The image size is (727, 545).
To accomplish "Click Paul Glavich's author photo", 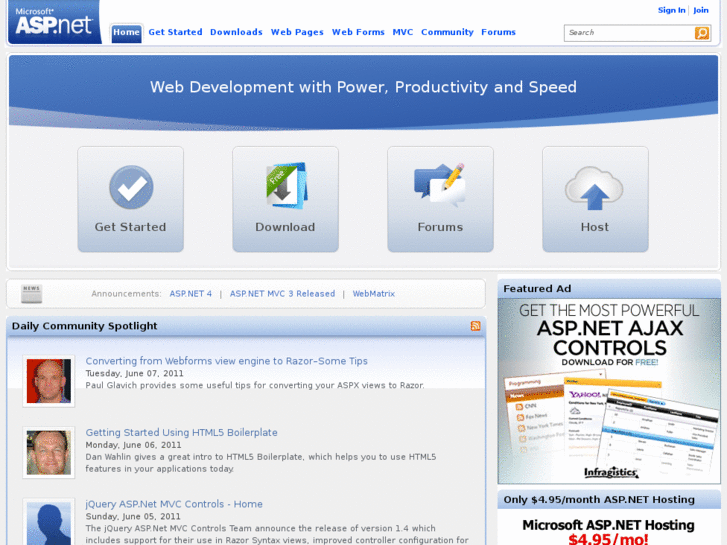I will pos(49,381).
